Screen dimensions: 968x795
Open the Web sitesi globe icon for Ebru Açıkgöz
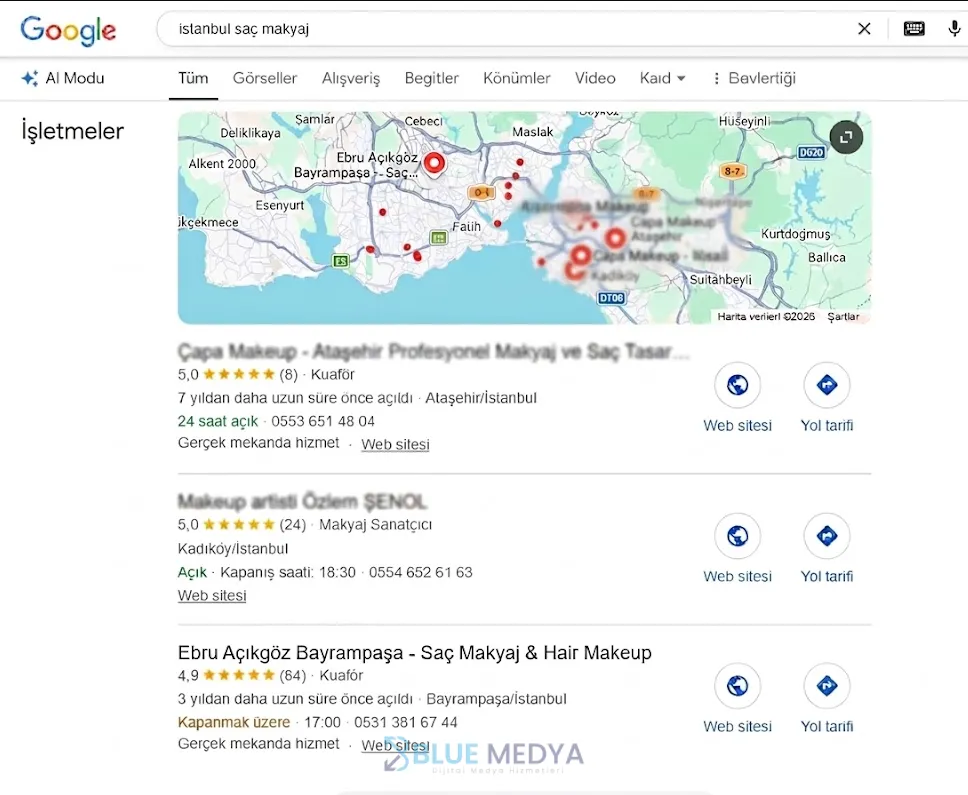(738, 686)
